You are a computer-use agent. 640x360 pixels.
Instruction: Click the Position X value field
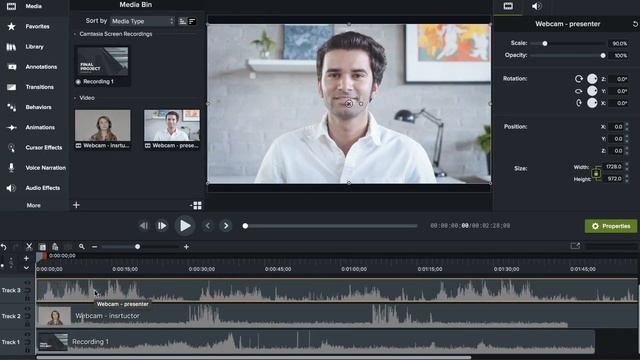[616, 127]
